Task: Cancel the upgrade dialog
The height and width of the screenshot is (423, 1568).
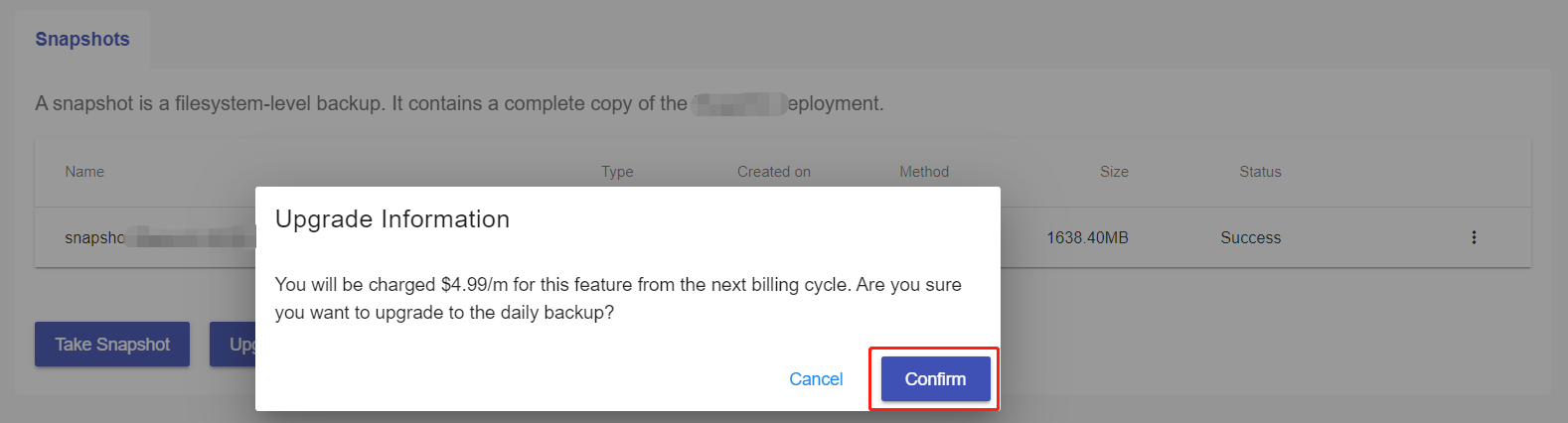Action: pyautogui.click(x=816, y=379)
